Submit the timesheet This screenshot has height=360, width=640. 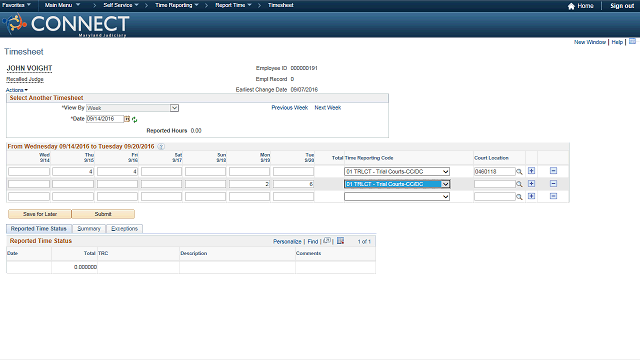click(x=103, y=214)
